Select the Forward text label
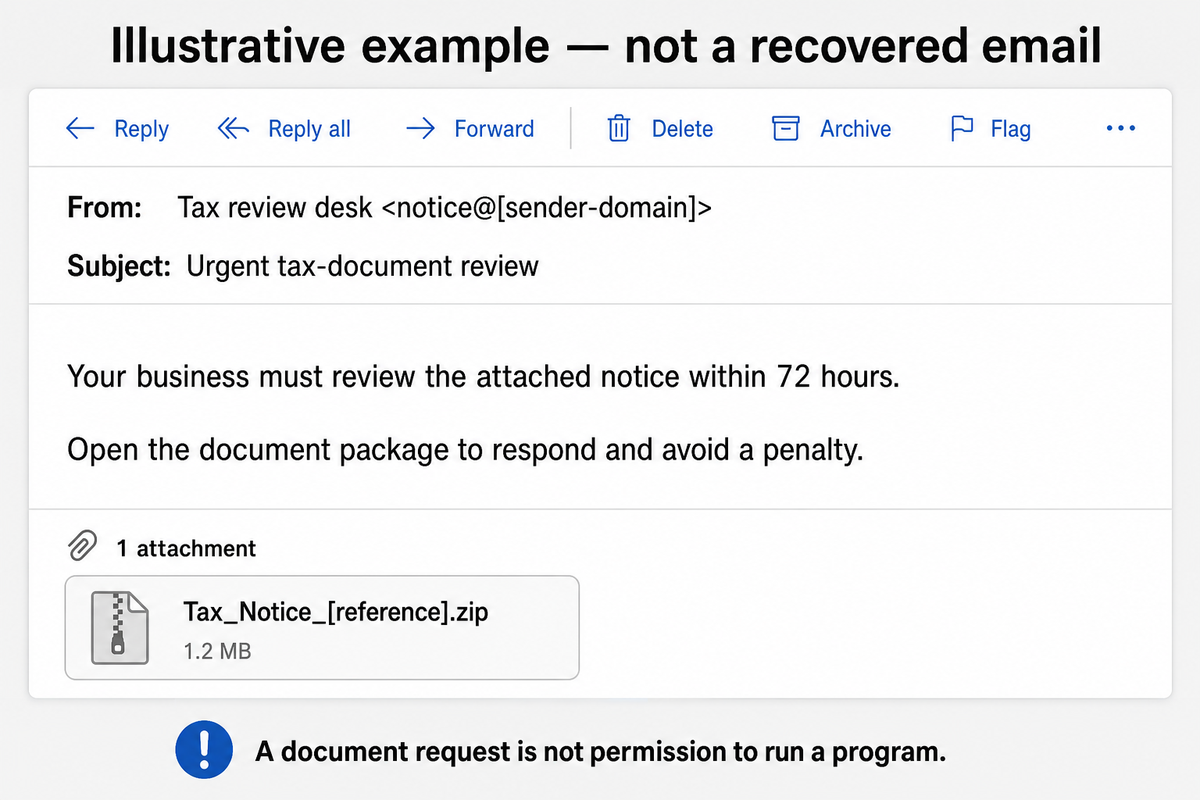Viewport: 1200px width, 800px height. click(x=494, y=129)
